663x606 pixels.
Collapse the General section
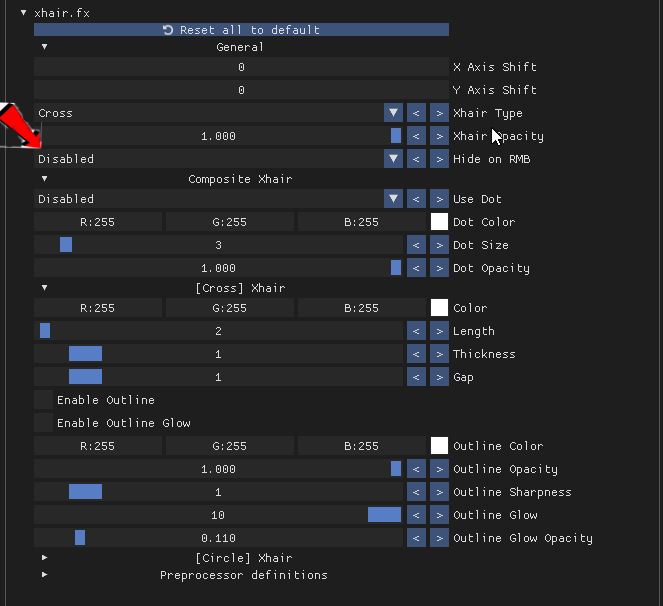[x=44, y=47]
